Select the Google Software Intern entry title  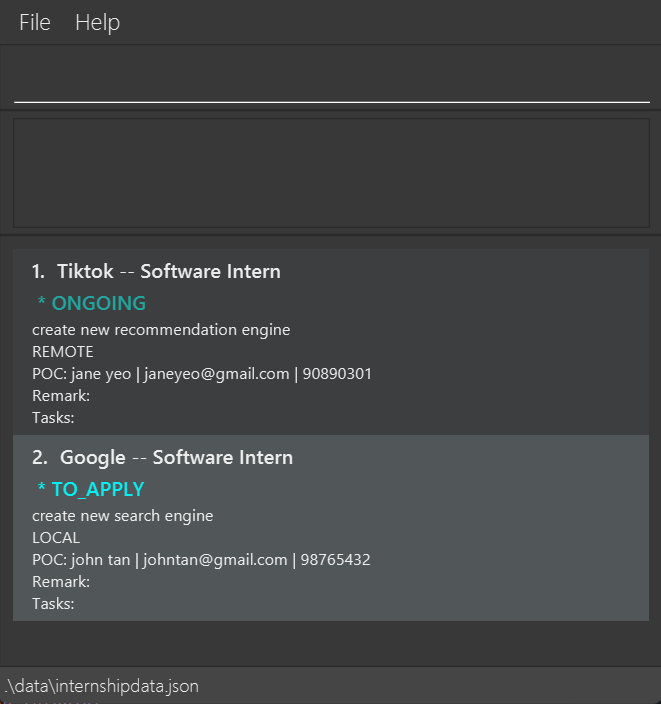click(x=162, y=457)
